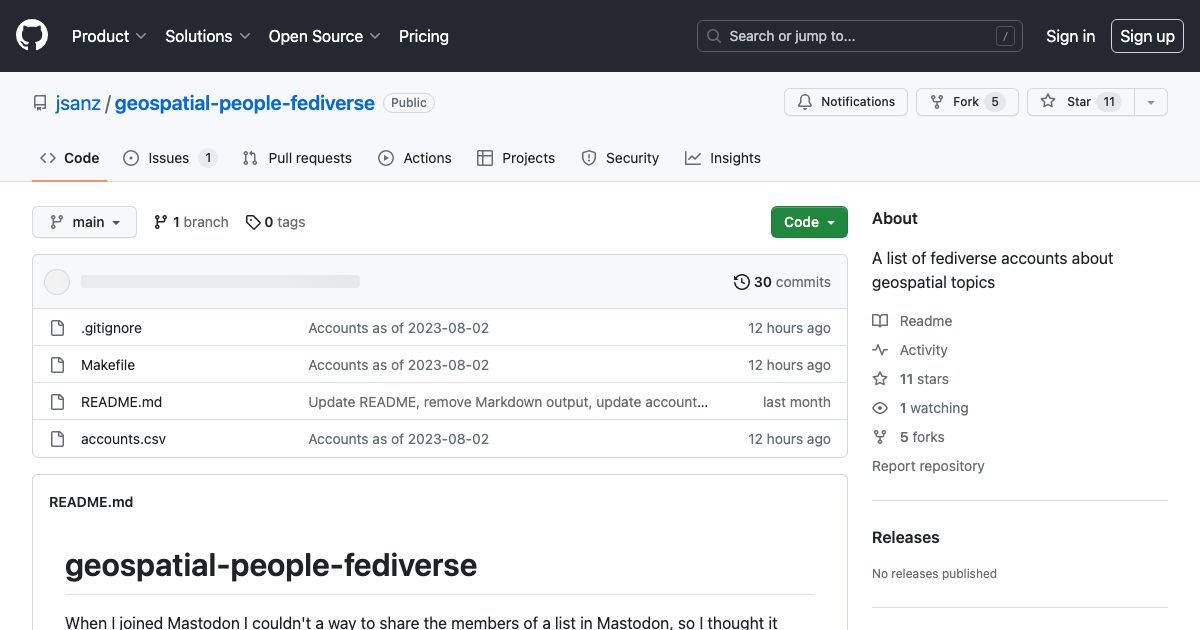Image resolution: width=1200 pixels, height=630 pixels.
Task: Expand the Star options dropdown arrow
Action: coord(1150,101)
